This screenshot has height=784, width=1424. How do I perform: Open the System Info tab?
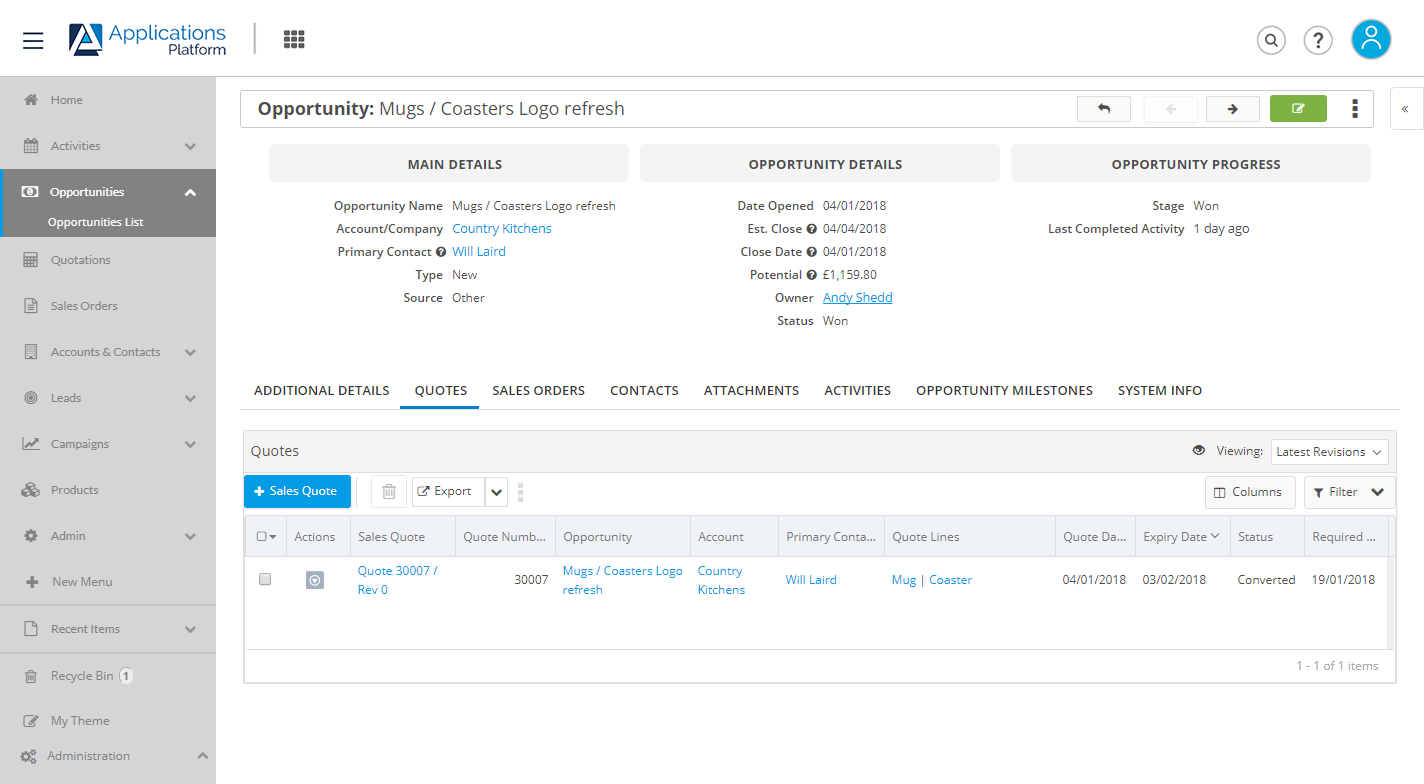point(1160,391)
